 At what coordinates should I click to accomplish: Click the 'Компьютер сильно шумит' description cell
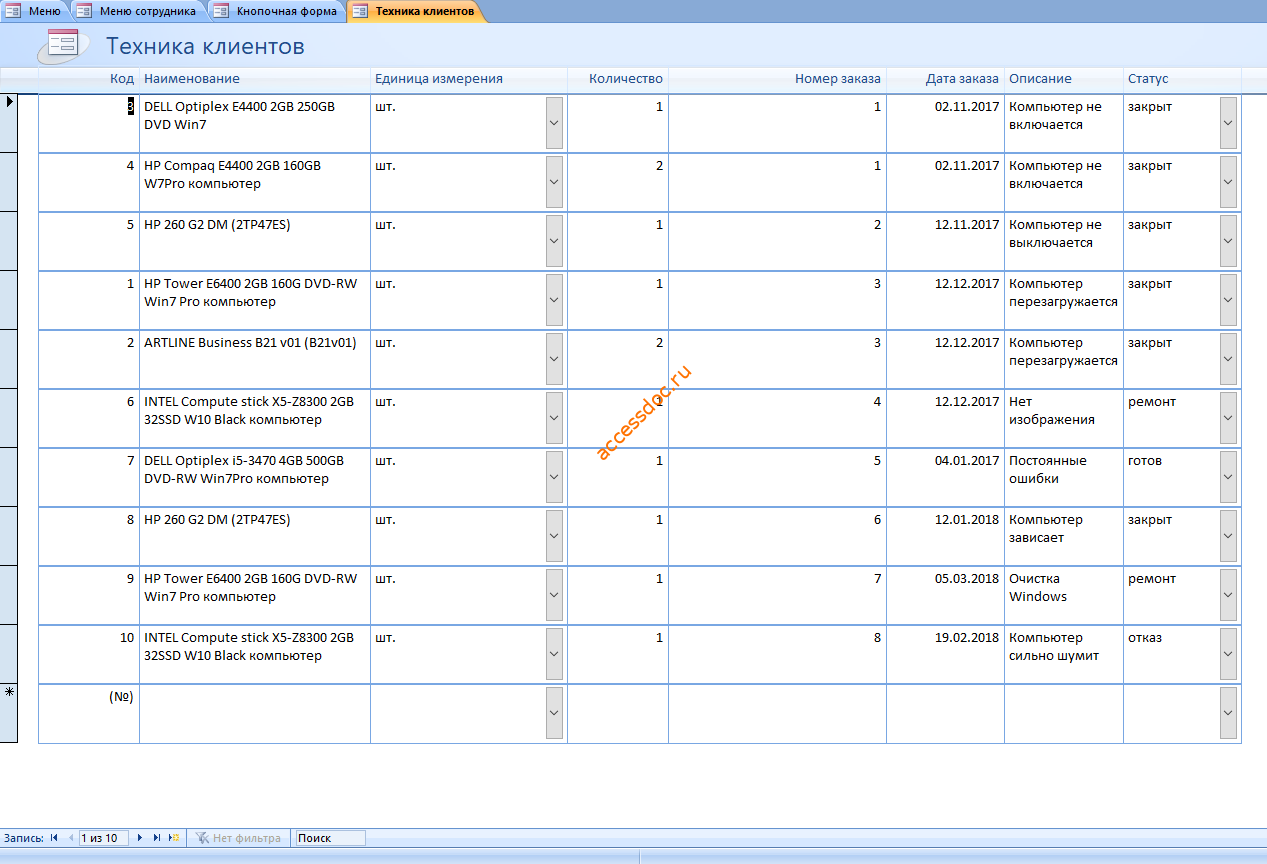click(x=1064, y=654)
